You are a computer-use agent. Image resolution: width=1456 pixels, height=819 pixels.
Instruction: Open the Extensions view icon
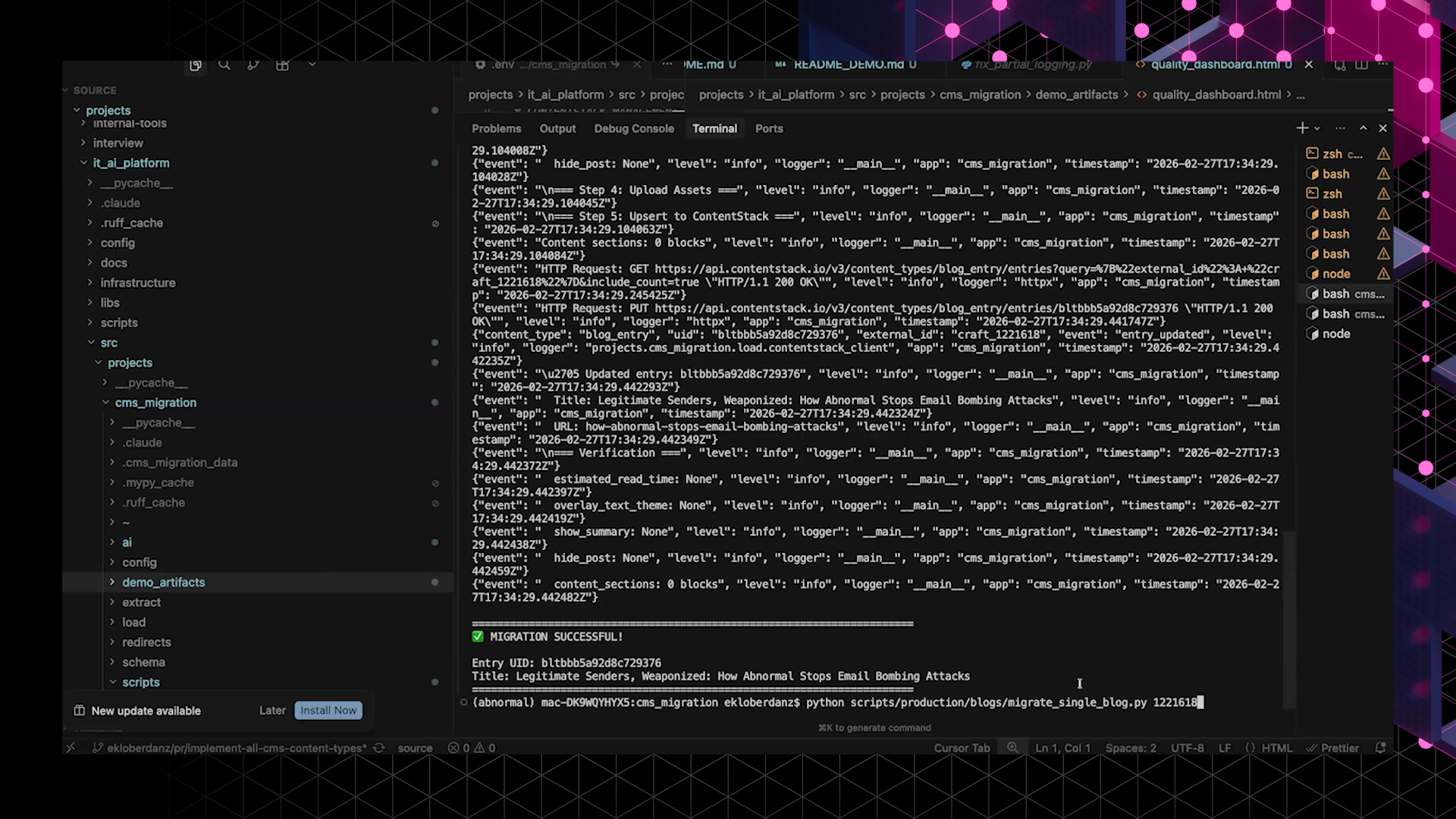(282, 65)
